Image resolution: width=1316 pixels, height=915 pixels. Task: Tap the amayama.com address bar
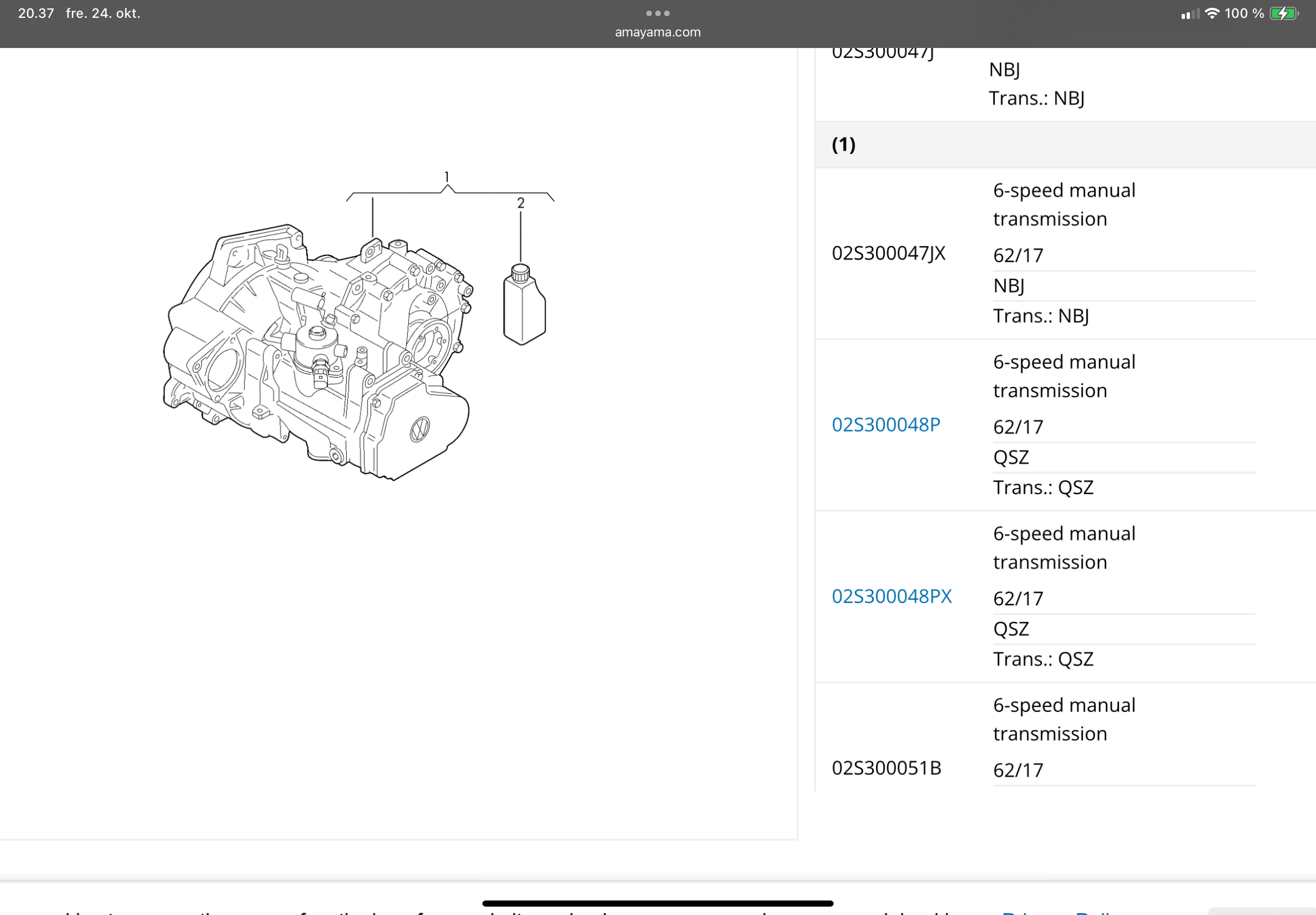pyautogui.click(x=657, y=32)
